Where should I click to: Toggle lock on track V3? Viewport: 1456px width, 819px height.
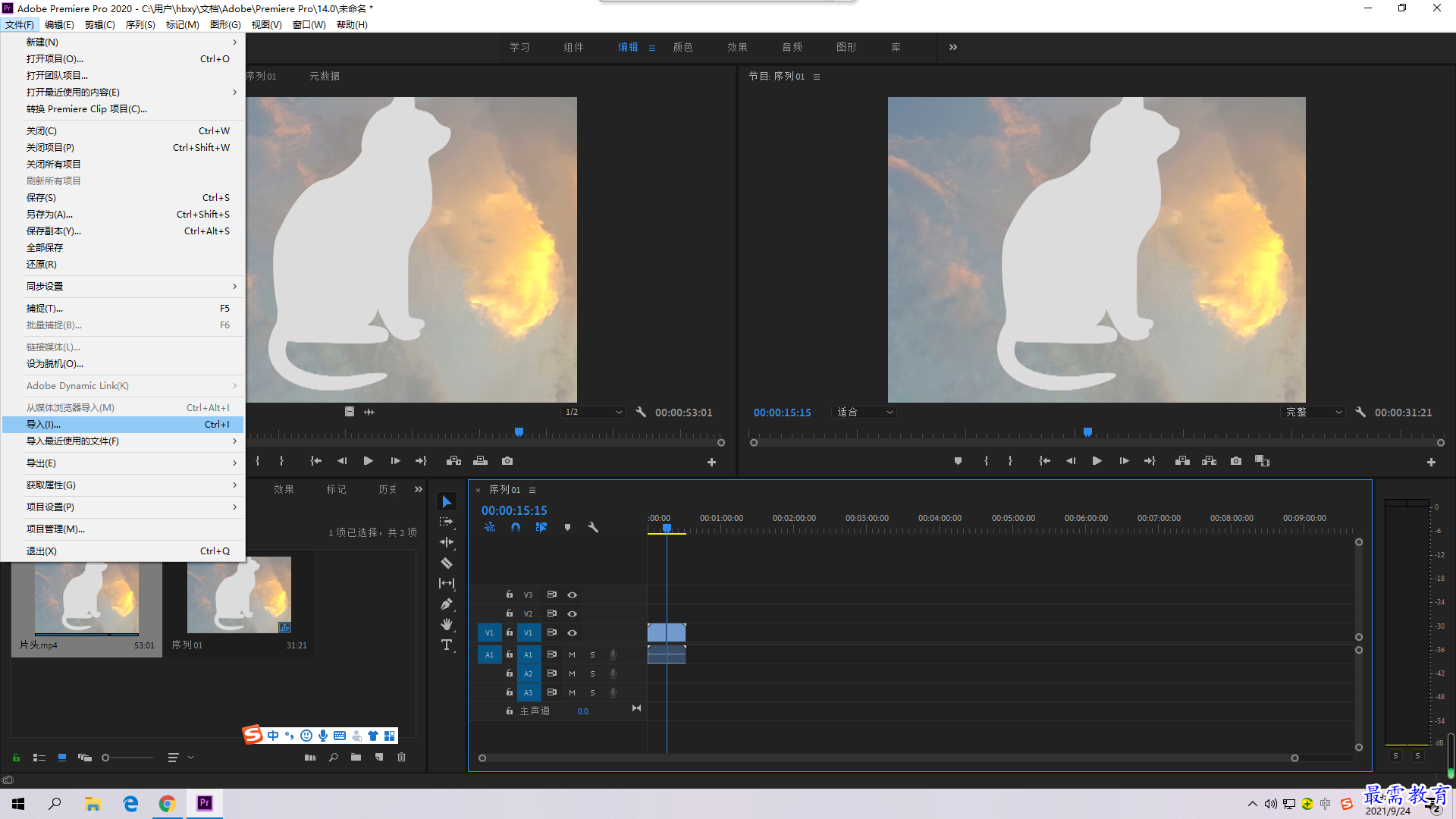510,595
